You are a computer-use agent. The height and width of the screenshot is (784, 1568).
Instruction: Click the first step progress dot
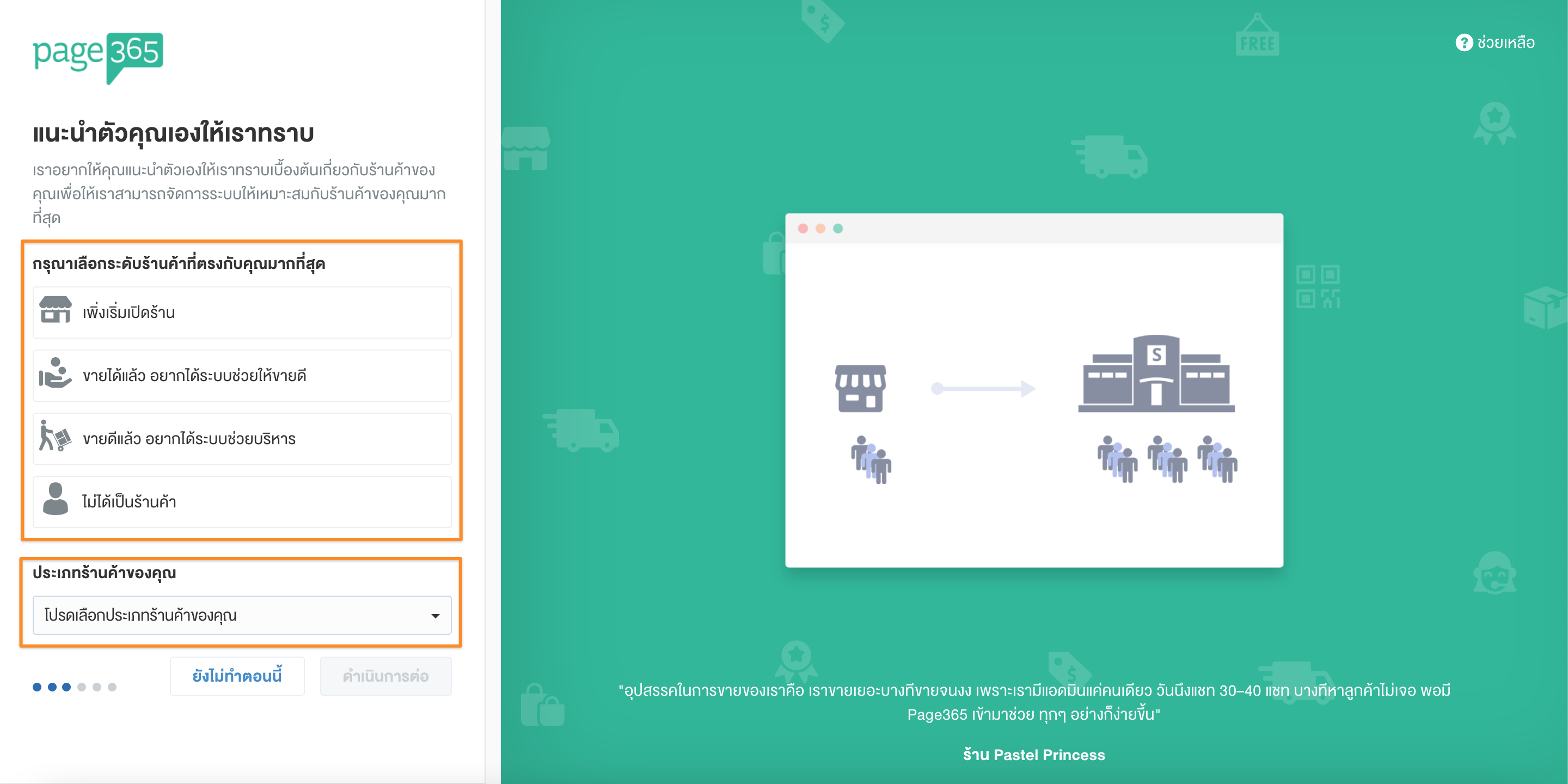37,687
